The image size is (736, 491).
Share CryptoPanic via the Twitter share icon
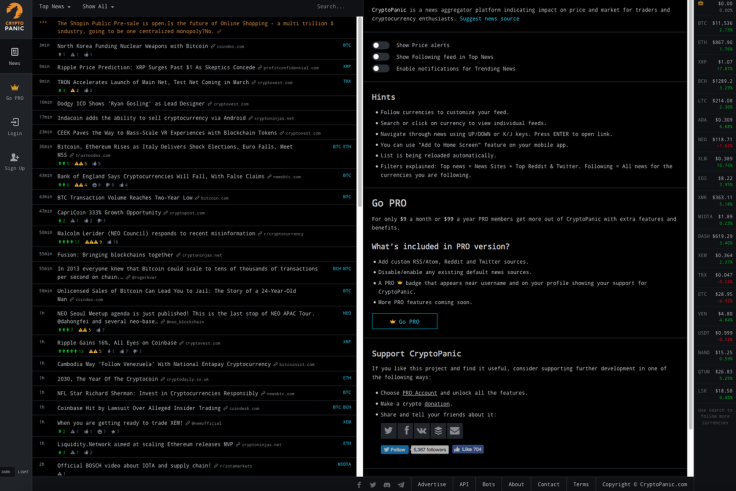coord(388,430)
